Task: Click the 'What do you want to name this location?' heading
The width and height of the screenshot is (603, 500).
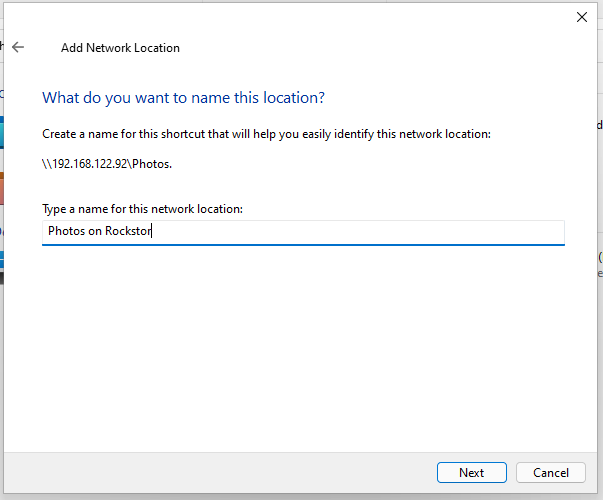Action: [183, 98]
